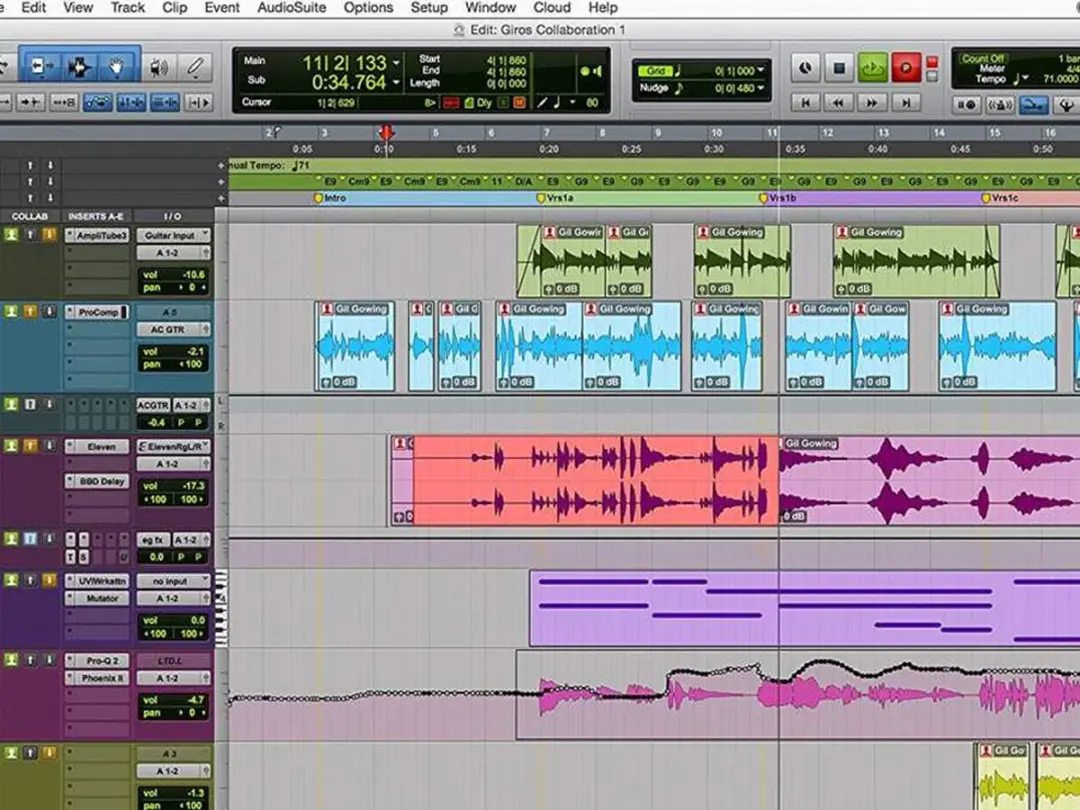Open the AC GTR output selector
1080x810 pixels.
coord(174,329)
